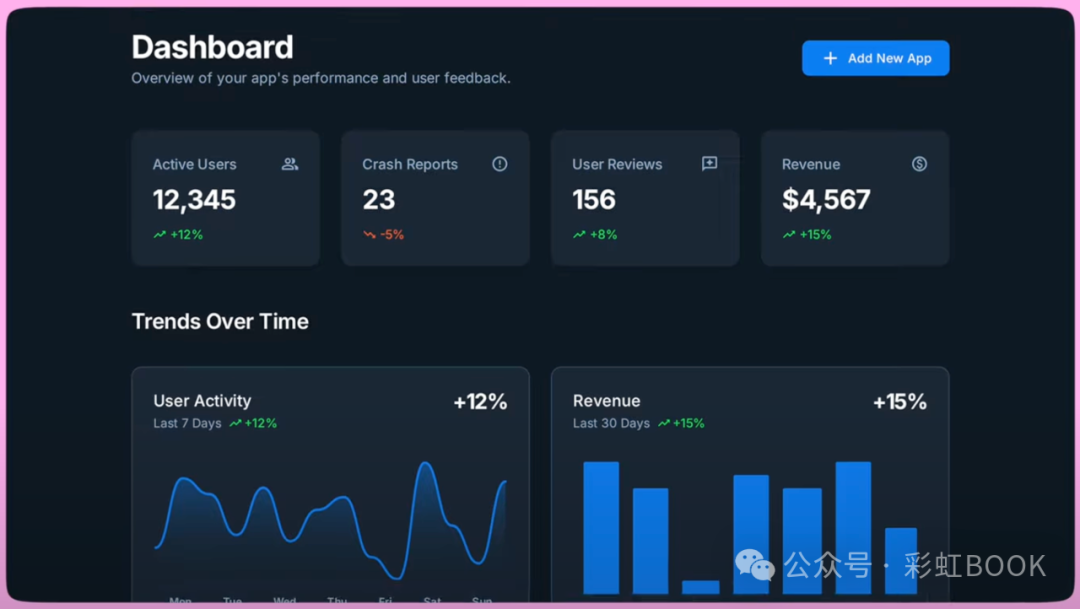Screen dimensions: 1080x609
Task: Click the dollar icon in Revenue stat card
Action: click(x=919, y=164)
